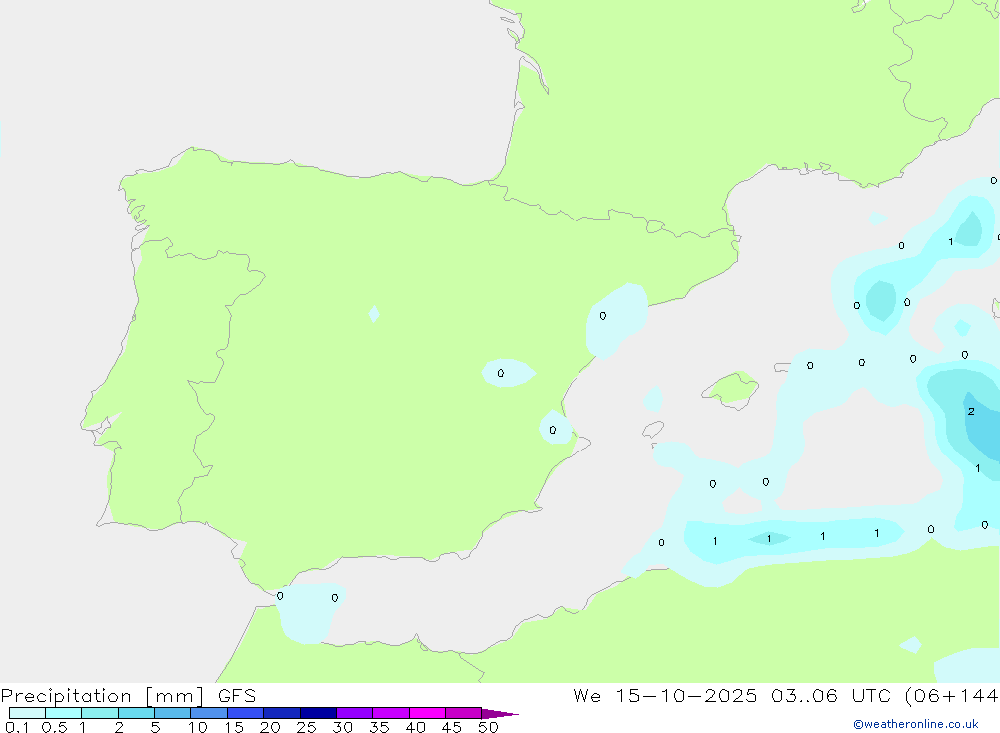Select the legend swatch between 1 and 2
Image resolution: width=1000 pixels, height=733 pixels.
tap(100, 713)
